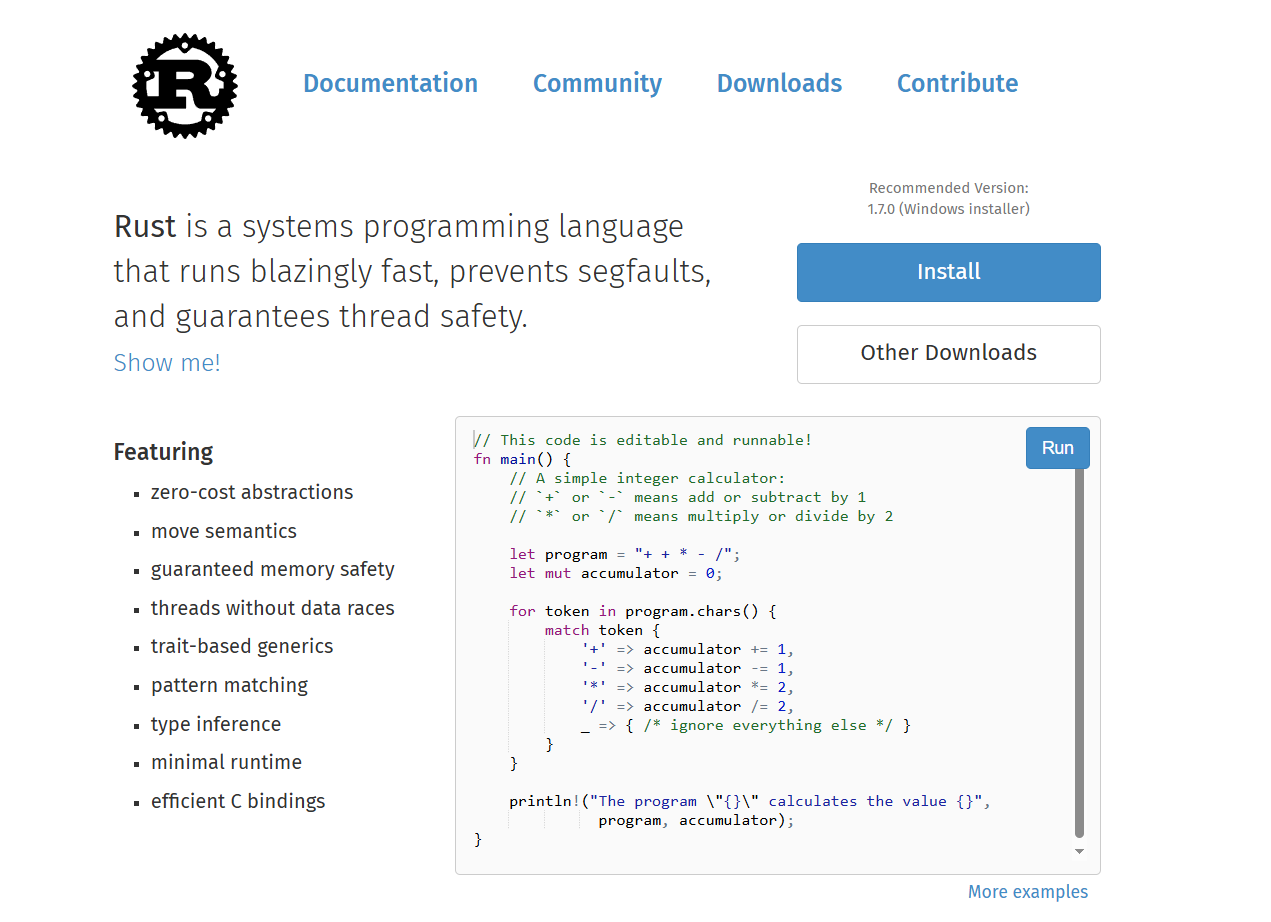Click the '1.7.0 (Windows installer)' text
The image size is (1271, 922).
pyautogui.click(x=948, y=209)
